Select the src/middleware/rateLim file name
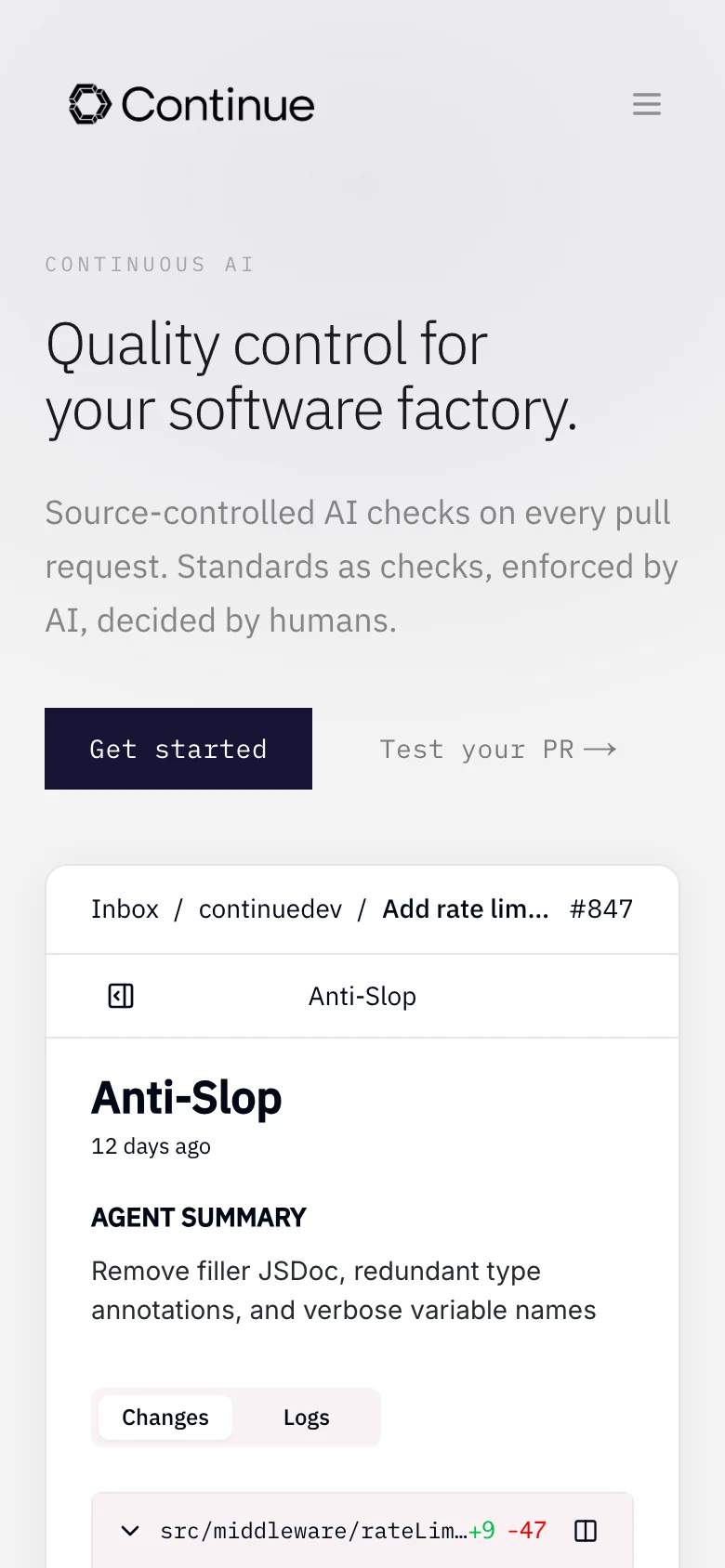This screenshot has width=725, height=1568. point(312,1531)
